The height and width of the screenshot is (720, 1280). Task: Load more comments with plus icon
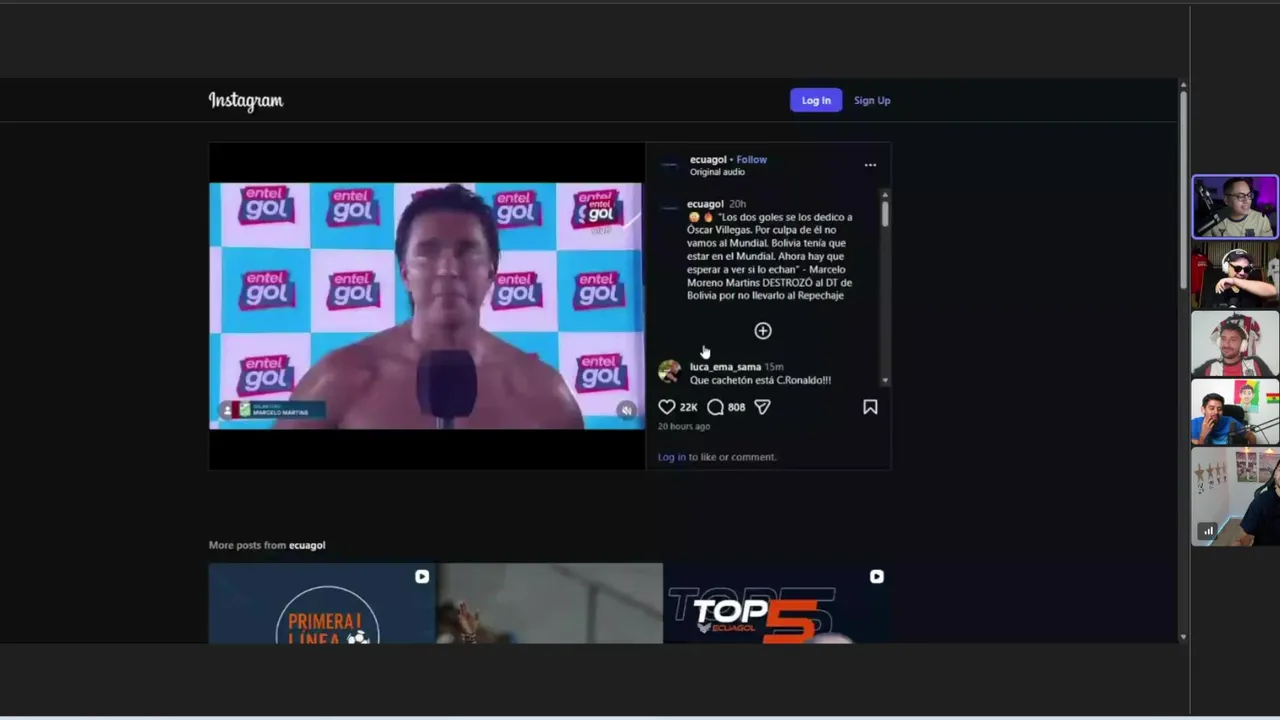pyautogui.click(x=763, y=331)
